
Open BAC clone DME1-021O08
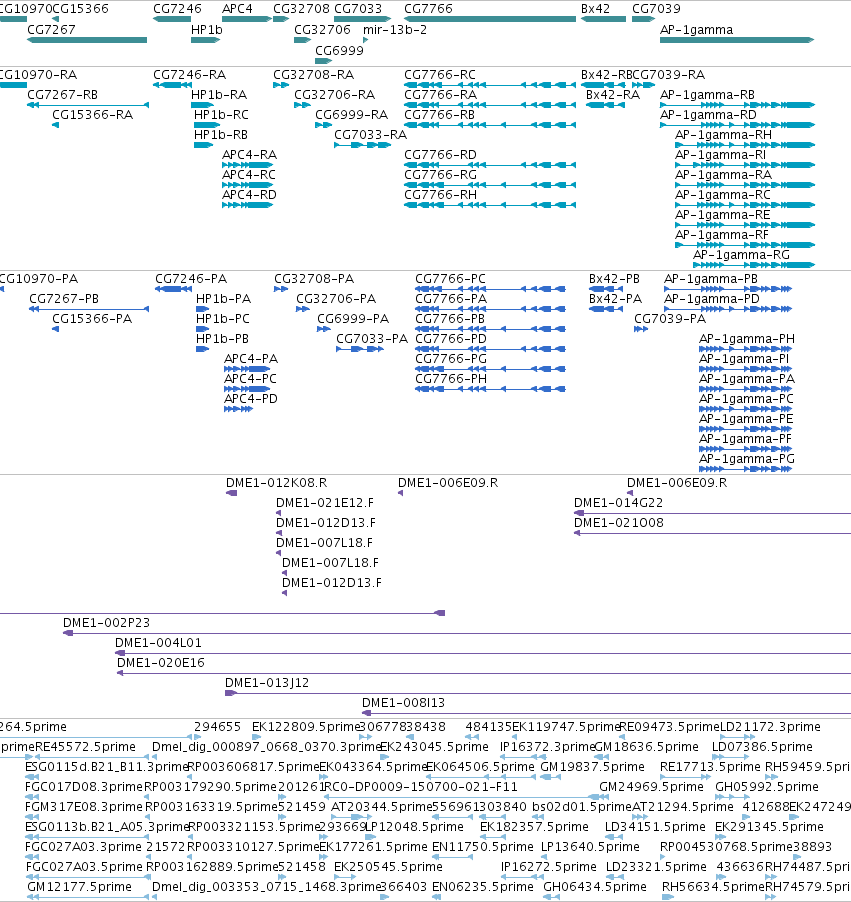619,523
